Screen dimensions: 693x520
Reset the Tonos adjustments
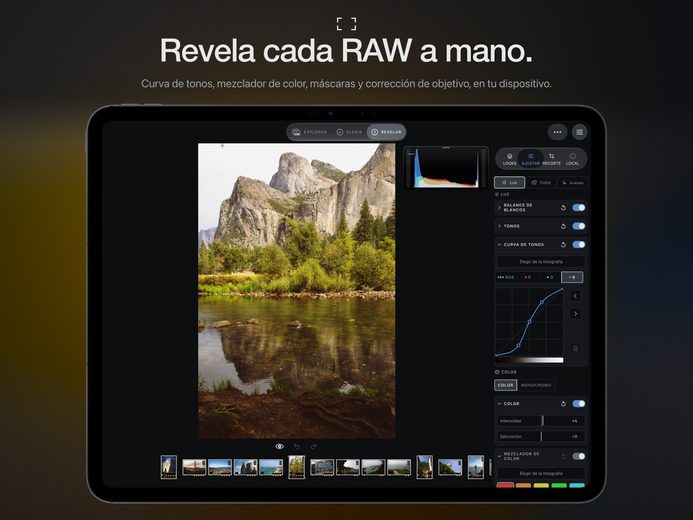tap(563, 226)
